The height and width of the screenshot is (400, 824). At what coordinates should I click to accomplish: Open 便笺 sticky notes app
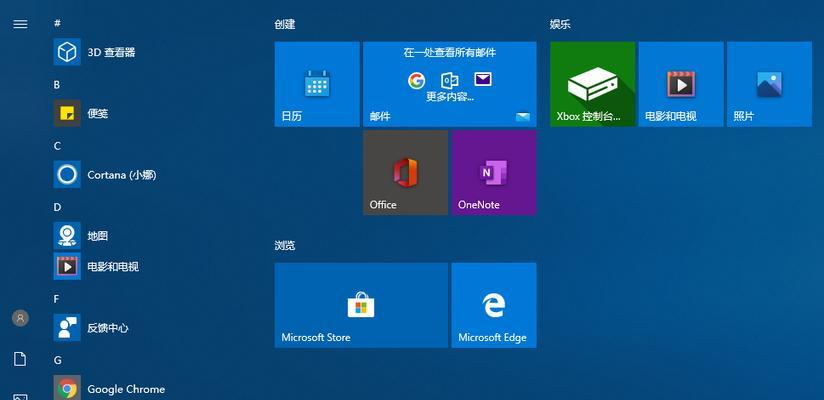point(81,113)
